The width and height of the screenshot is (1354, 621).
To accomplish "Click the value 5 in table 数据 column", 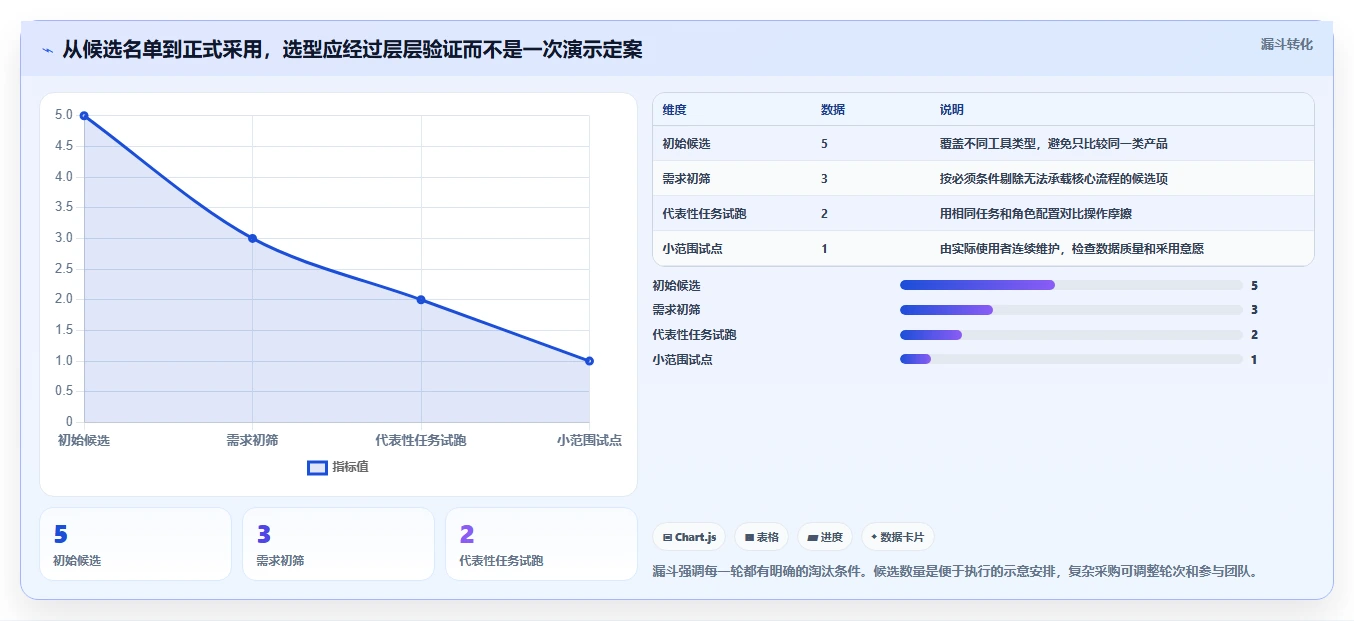I will click(824, 144).
